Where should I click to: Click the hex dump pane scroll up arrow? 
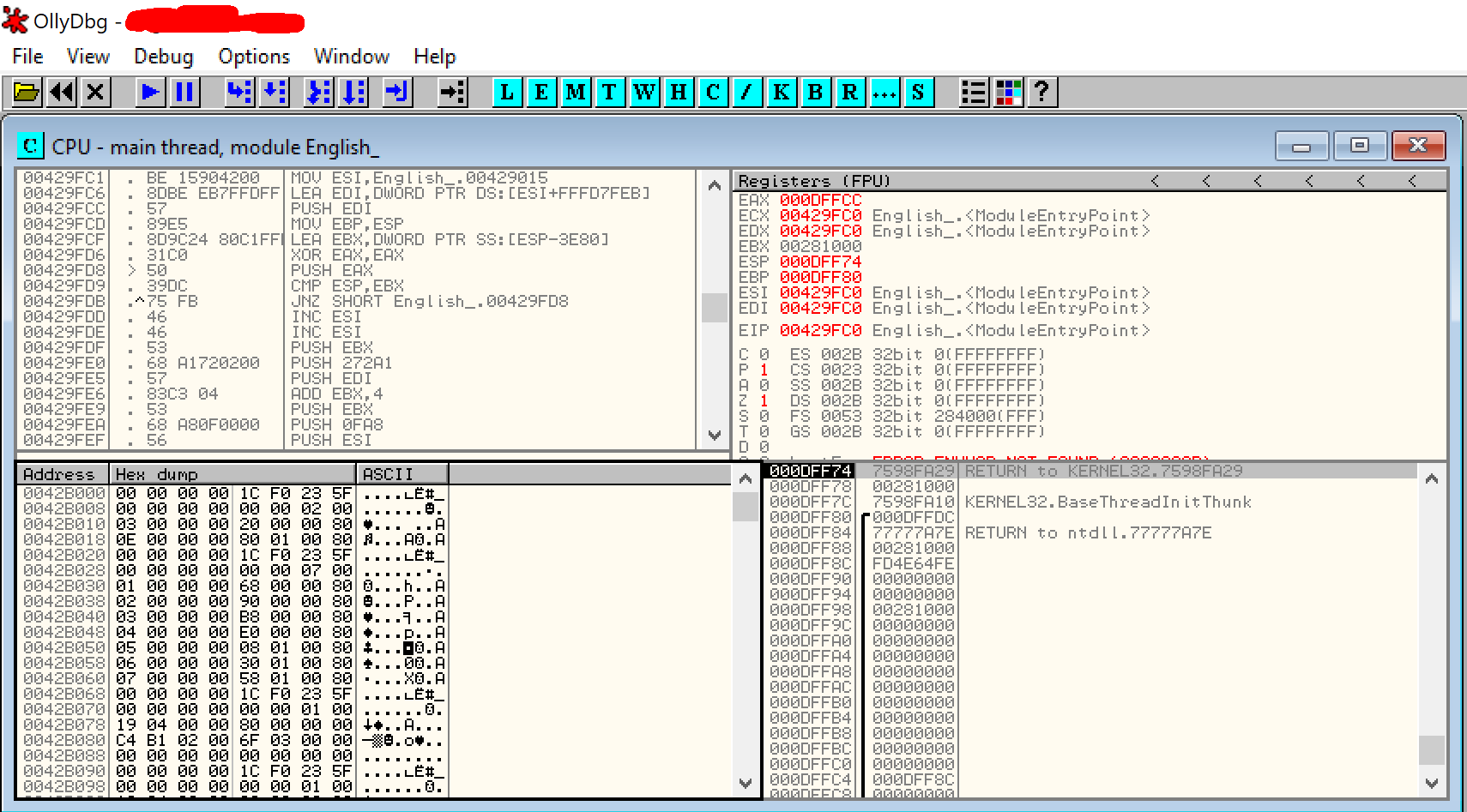(745, 479)
